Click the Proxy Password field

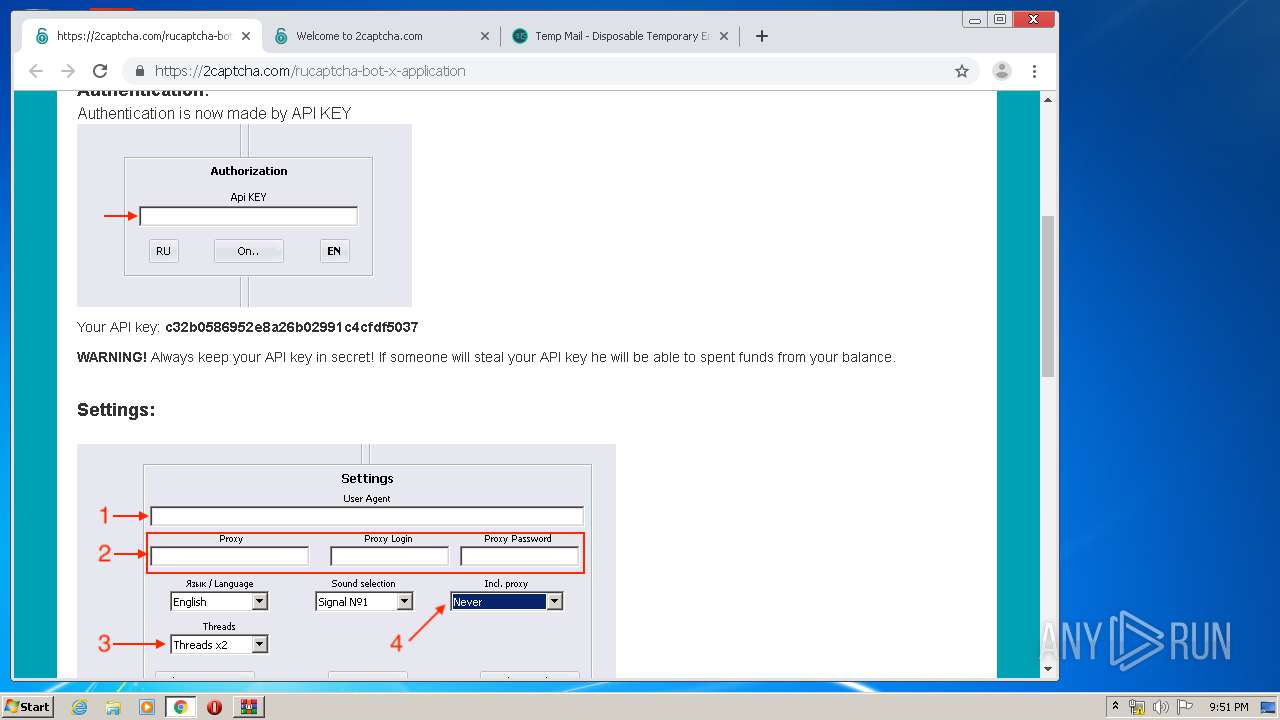[x=519, y=556]
